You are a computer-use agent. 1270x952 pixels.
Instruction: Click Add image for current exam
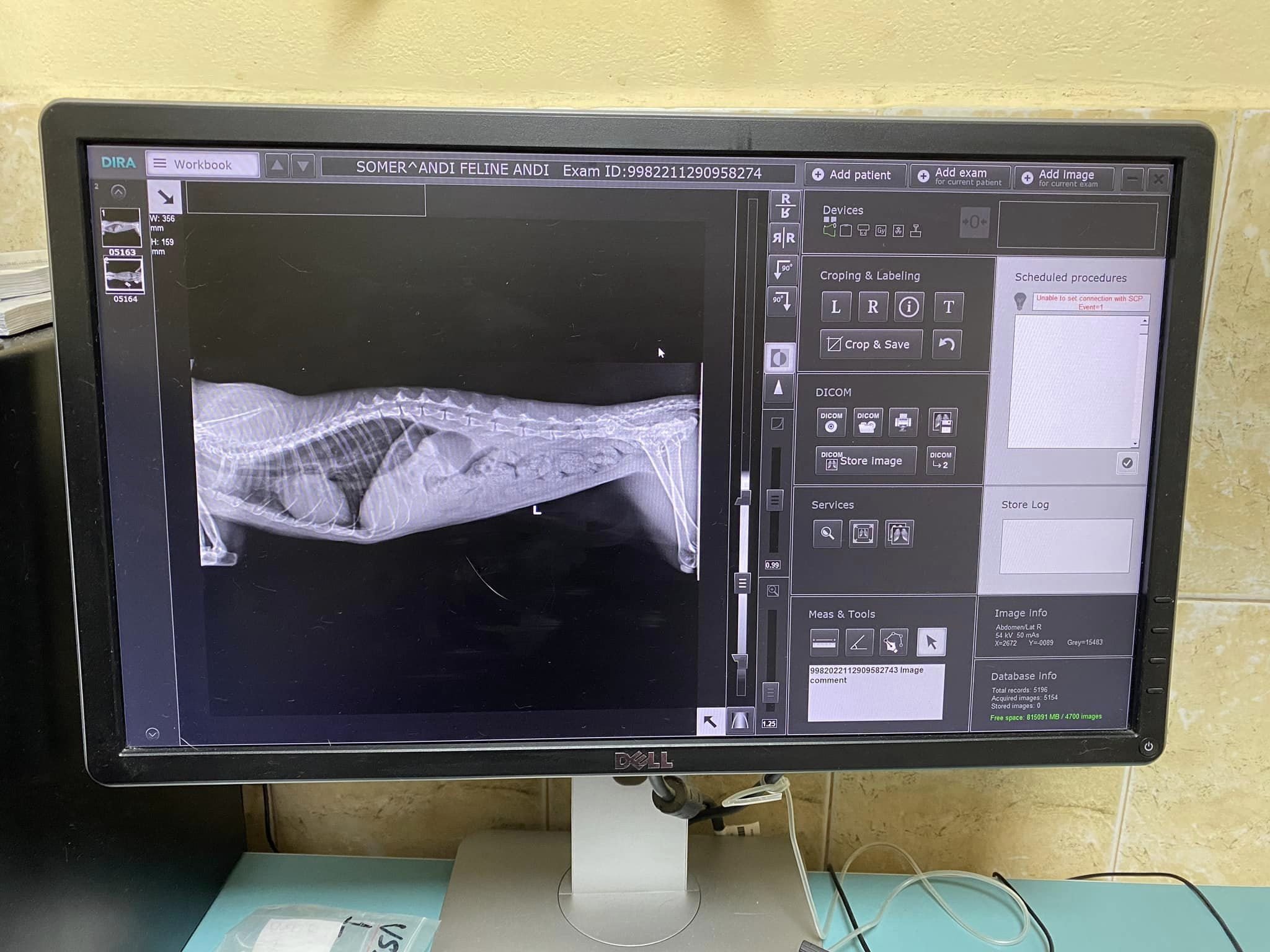1064,178
